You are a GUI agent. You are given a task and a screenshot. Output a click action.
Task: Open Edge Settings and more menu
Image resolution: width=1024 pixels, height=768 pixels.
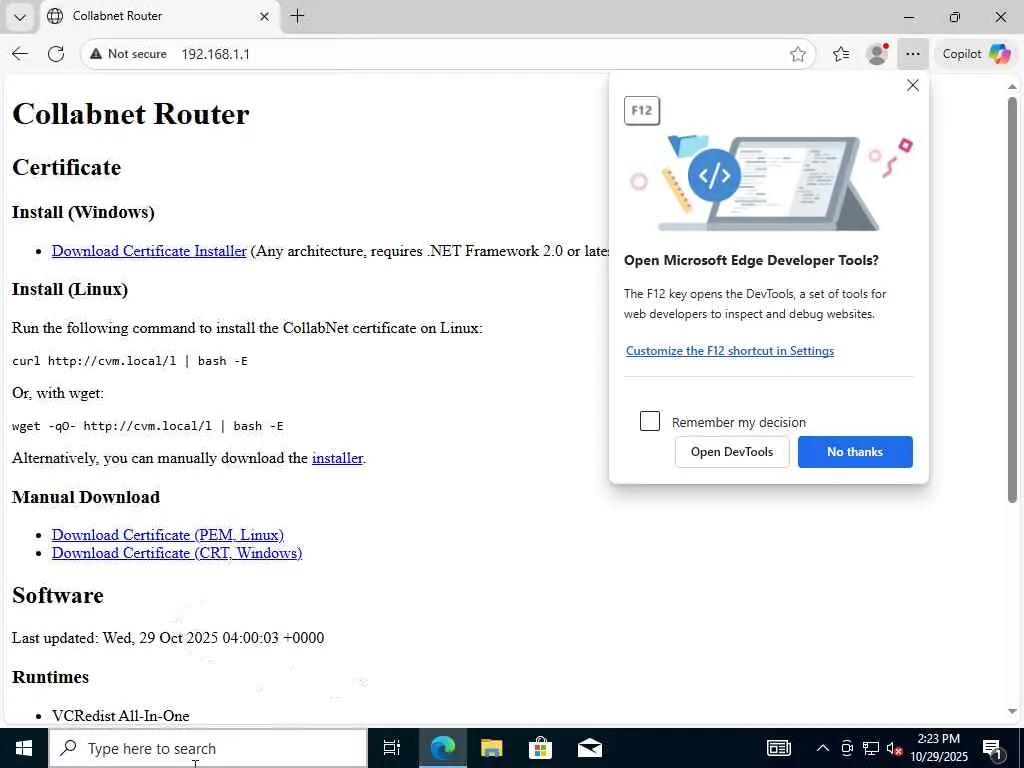point(912,54)
